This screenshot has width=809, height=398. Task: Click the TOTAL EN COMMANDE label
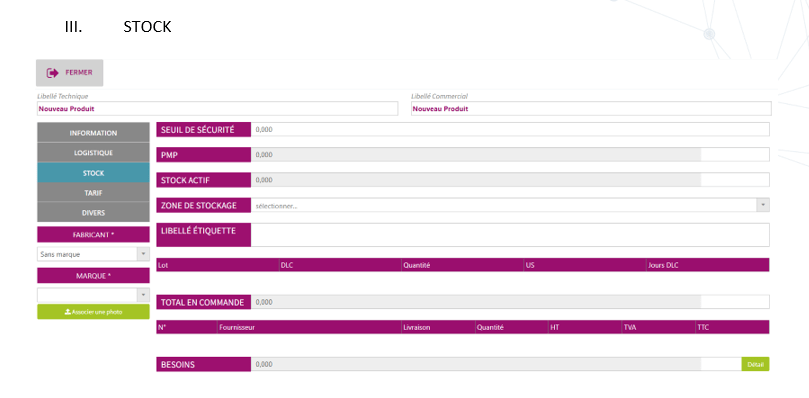tap(204, 302)
